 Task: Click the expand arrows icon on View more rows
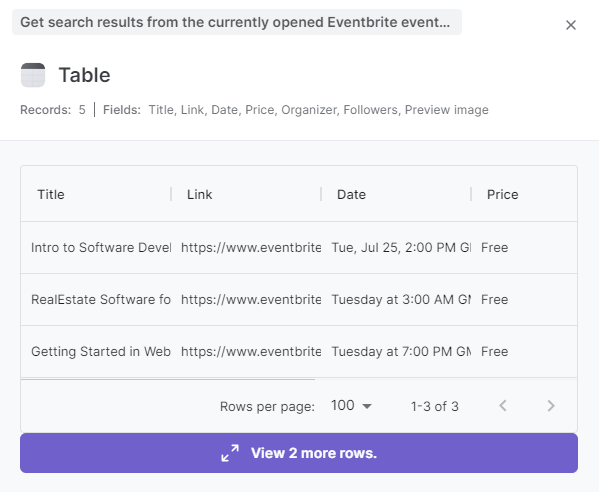(x=230, y=453)
